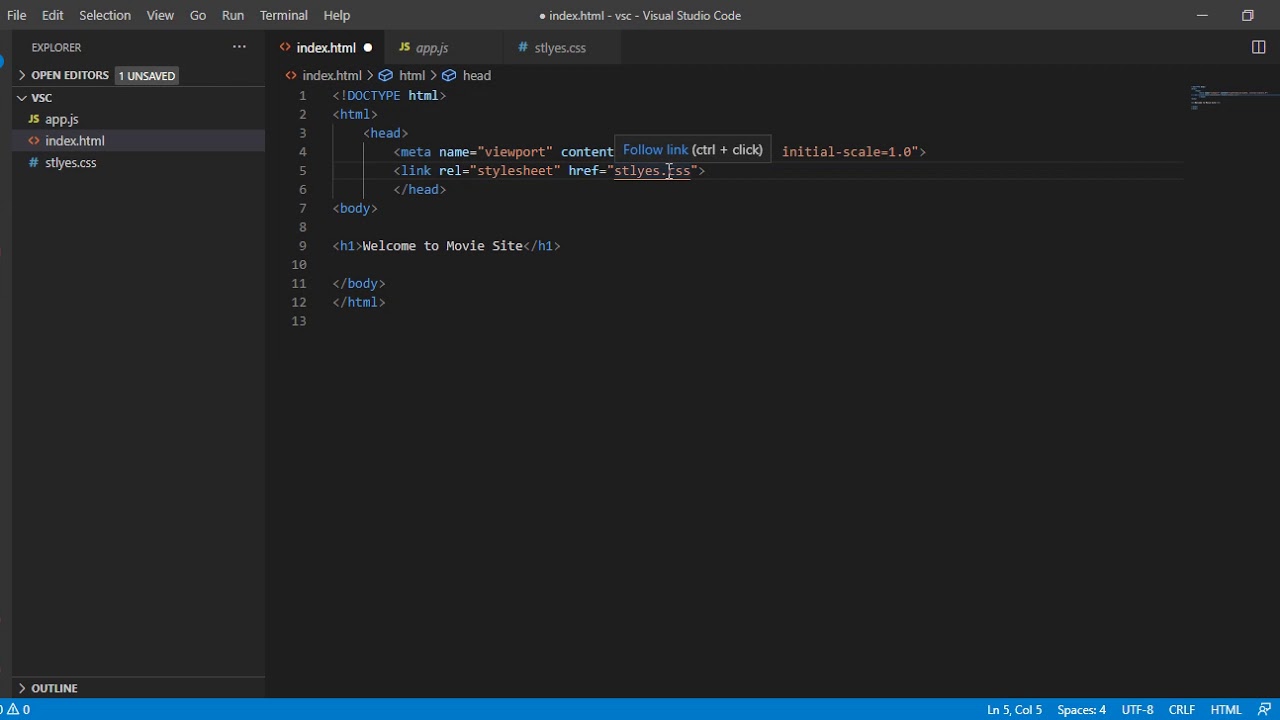The image size is (1280, 720).
Task: Click the UTF-8 encoding status item
Action: [x=1137, y=709]
